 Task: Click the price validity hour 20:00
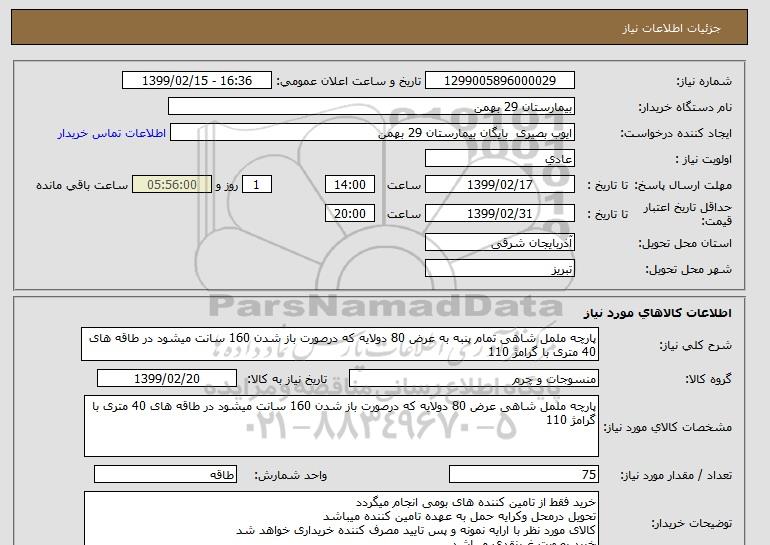pyautogui.click(x=350, y=214)
